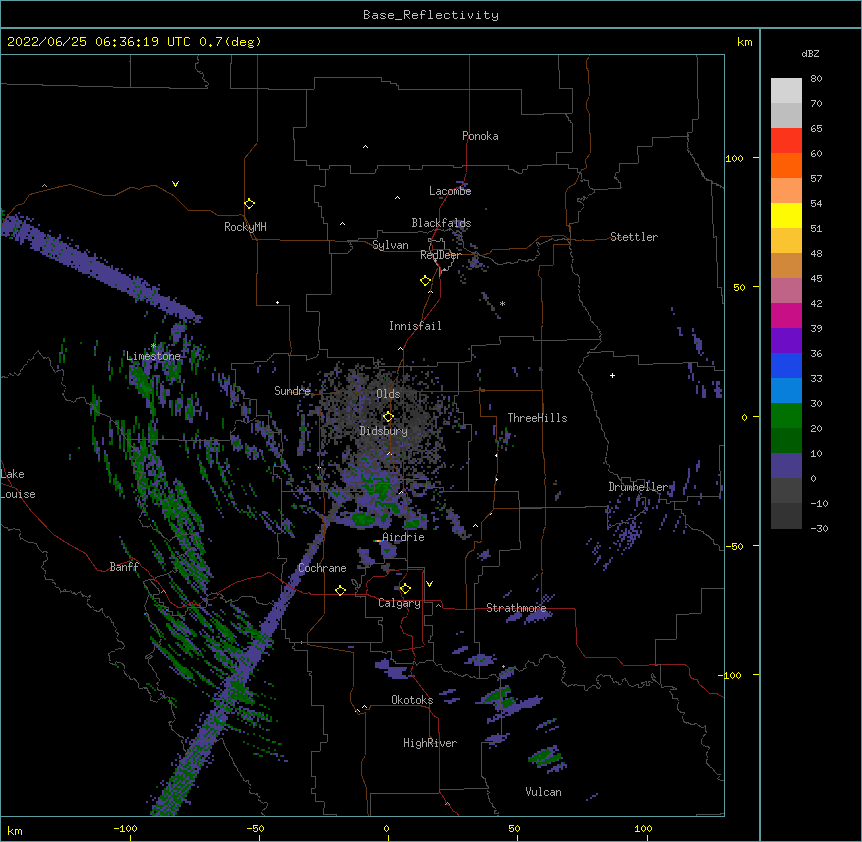
Task: Click the Sundre label
Action: (x=292, y=391)
